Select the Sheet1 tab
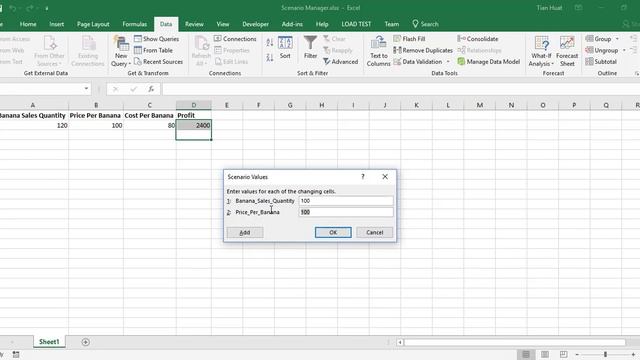 pos(49,342)
